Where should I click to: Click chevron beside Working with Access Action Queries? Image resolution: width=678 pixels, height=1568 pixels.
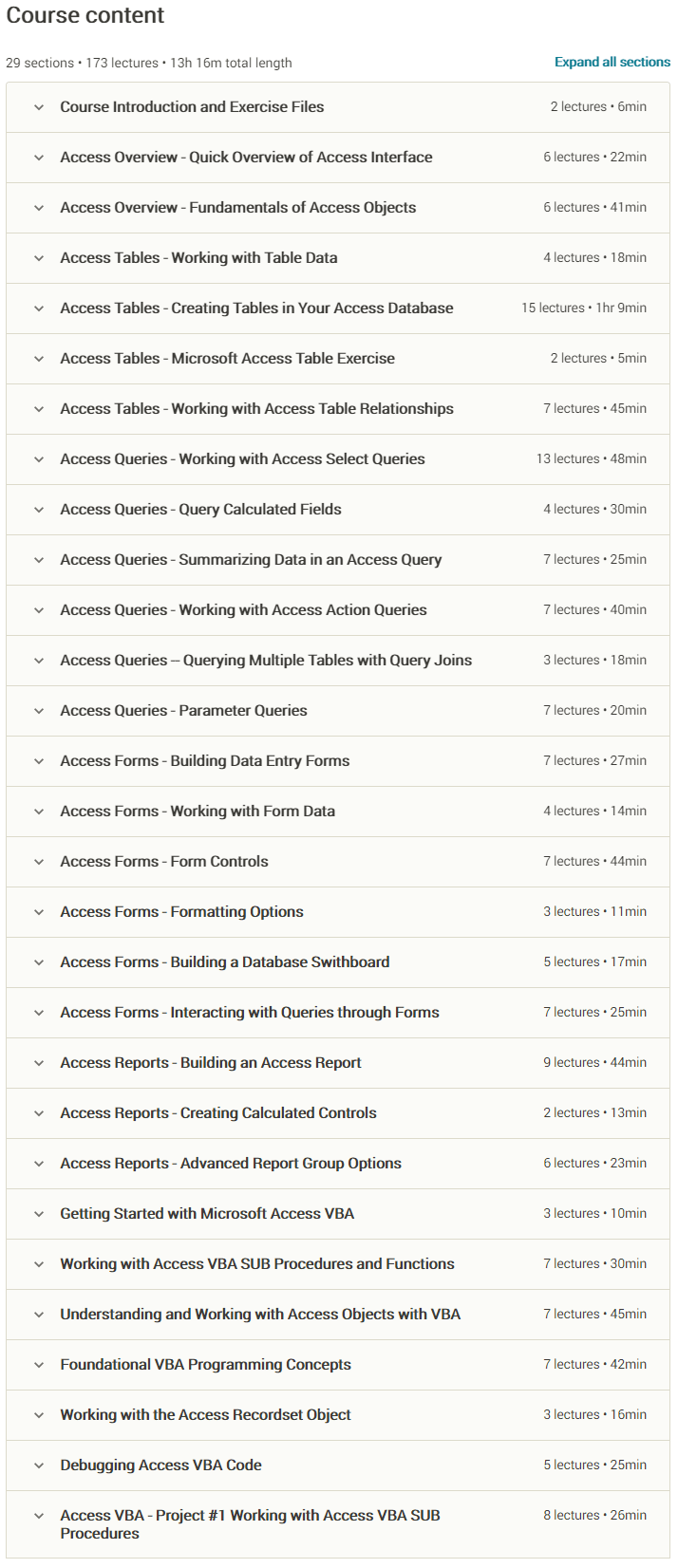[39, 610]
